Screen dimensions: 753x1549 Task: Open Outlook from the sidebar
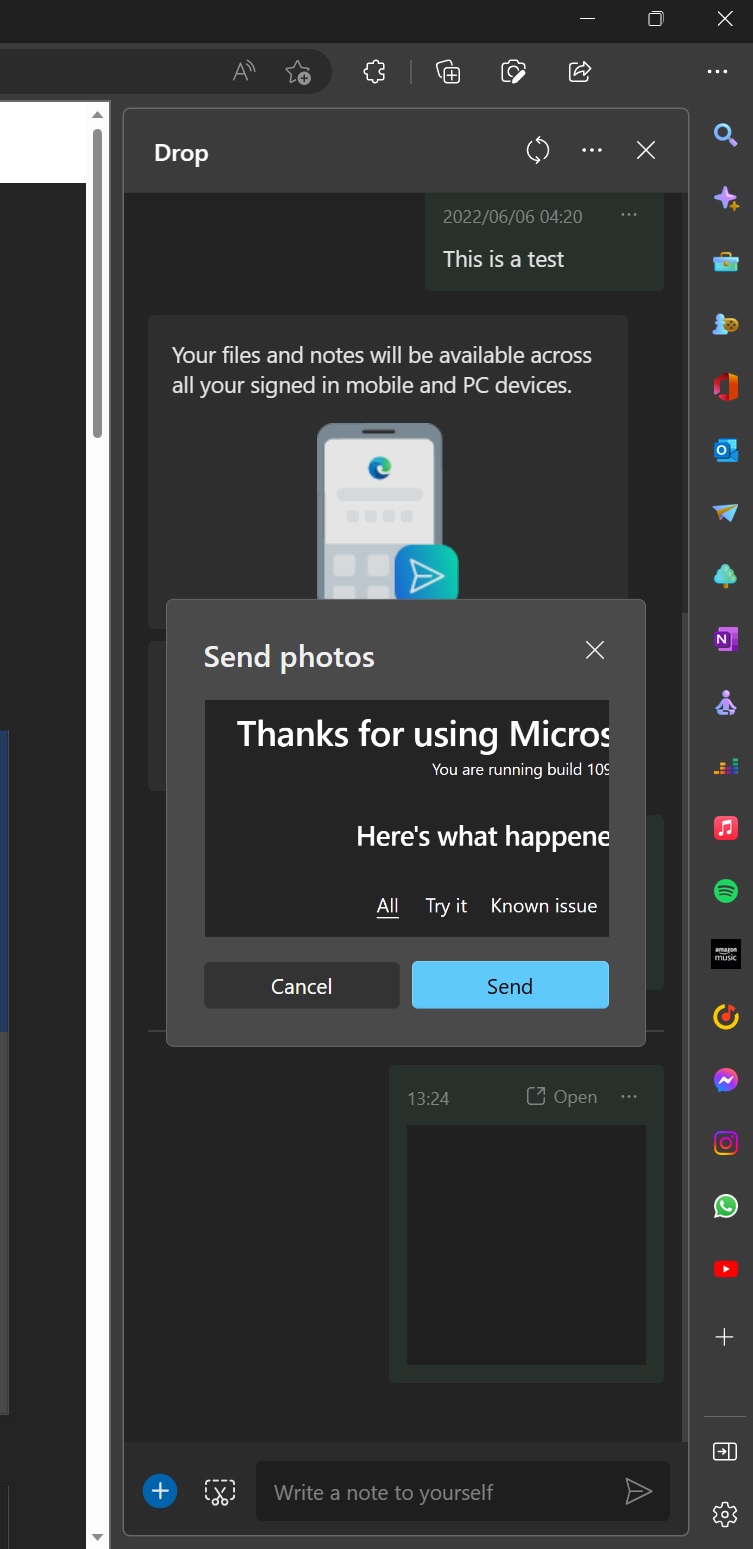click(726, 450)
